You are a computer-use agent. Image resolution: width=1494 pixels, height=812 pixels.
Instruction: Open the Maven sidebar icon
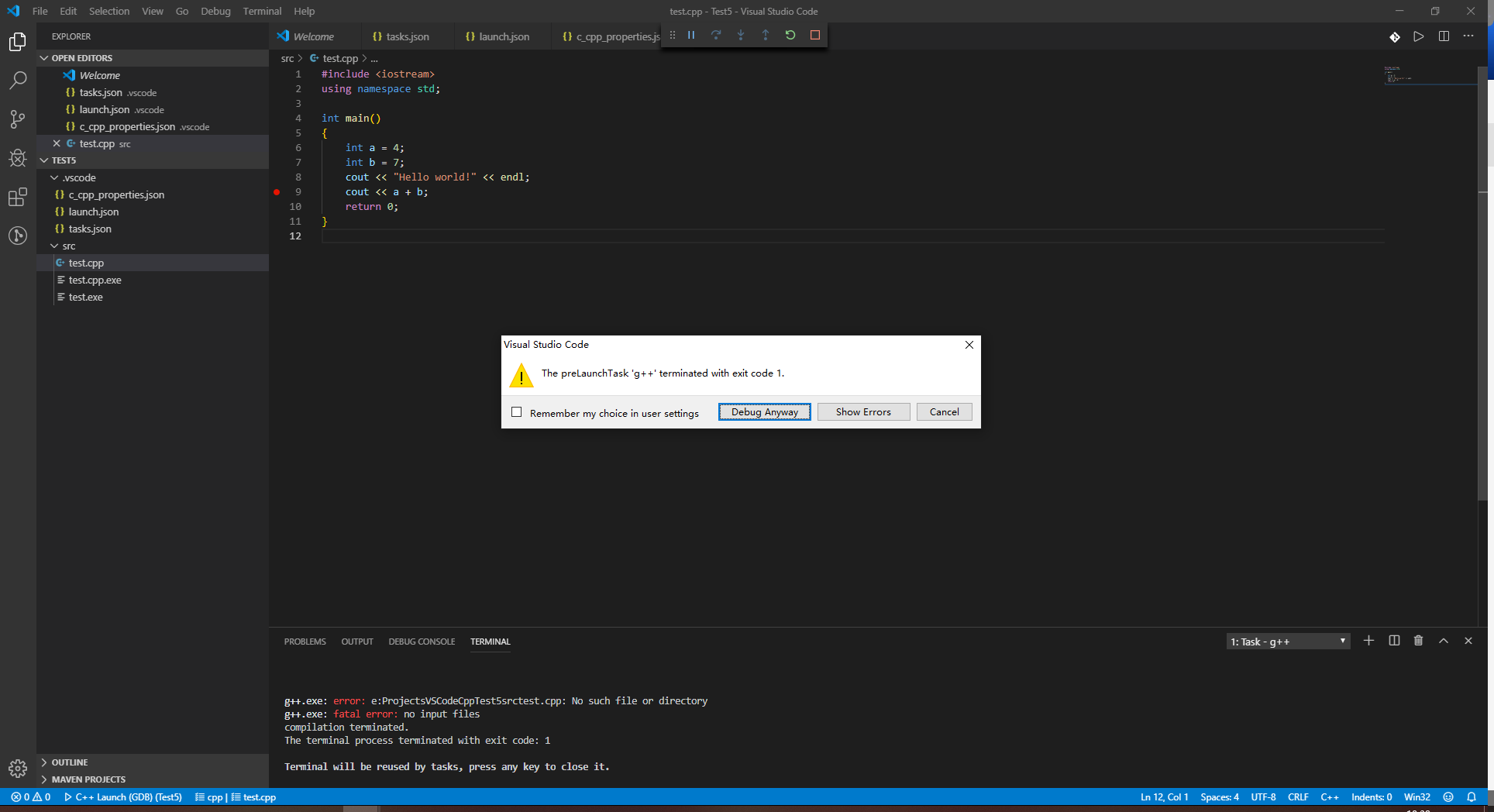[18, 236]
